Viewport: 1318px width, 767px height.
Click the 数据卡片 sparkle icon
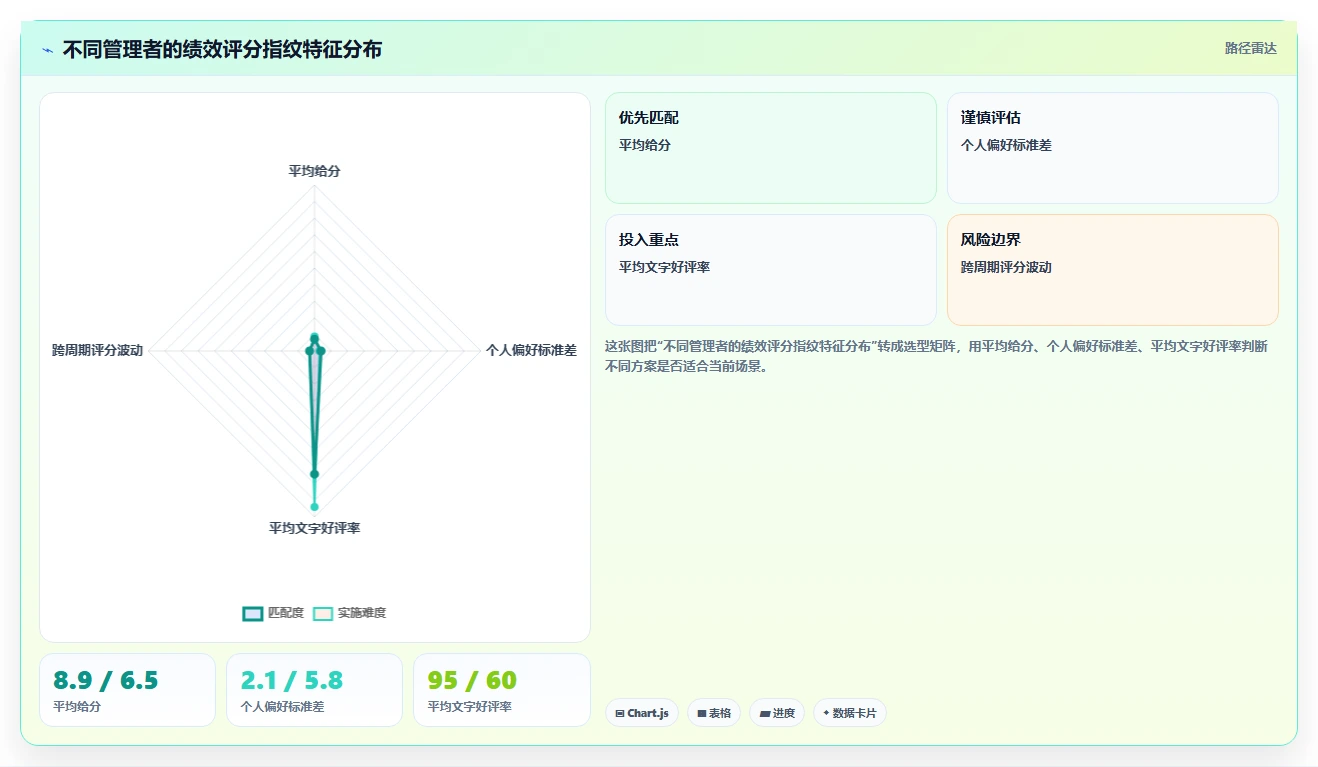pos(826,713)
